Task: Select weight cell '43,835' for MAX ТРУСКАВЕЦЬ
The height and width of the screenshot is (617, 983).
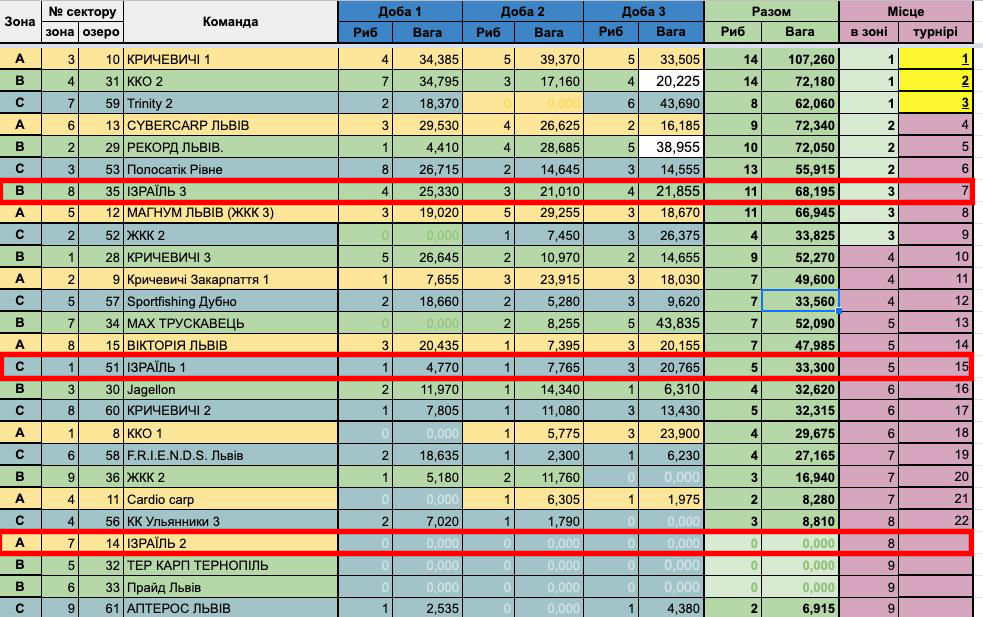Action: click(671, 323)
